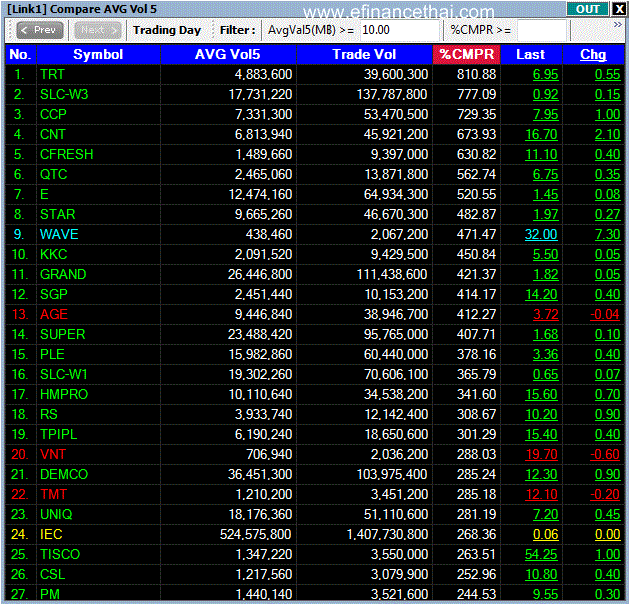Select symbol SUPER in the list
630x605 pixels.
(x=63, y=335)
